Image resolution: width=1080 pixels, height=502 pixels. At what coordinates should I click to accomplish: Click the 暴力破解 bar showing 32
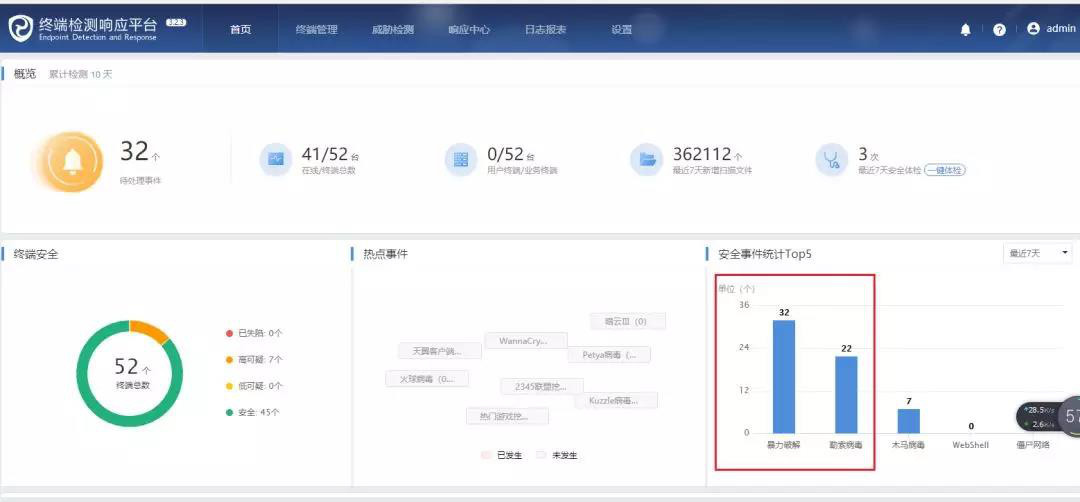[x=783, y=376]
